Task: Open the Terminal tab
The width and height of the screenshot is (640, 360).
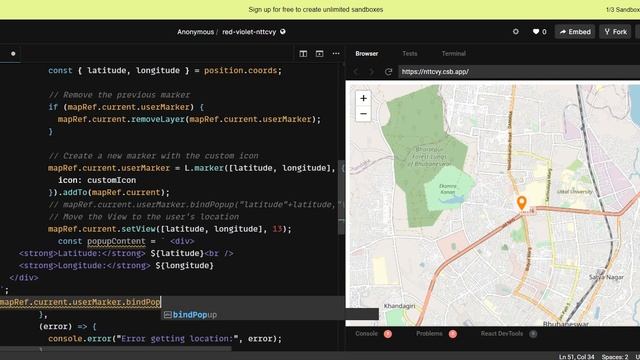Action: pos(453,53)
